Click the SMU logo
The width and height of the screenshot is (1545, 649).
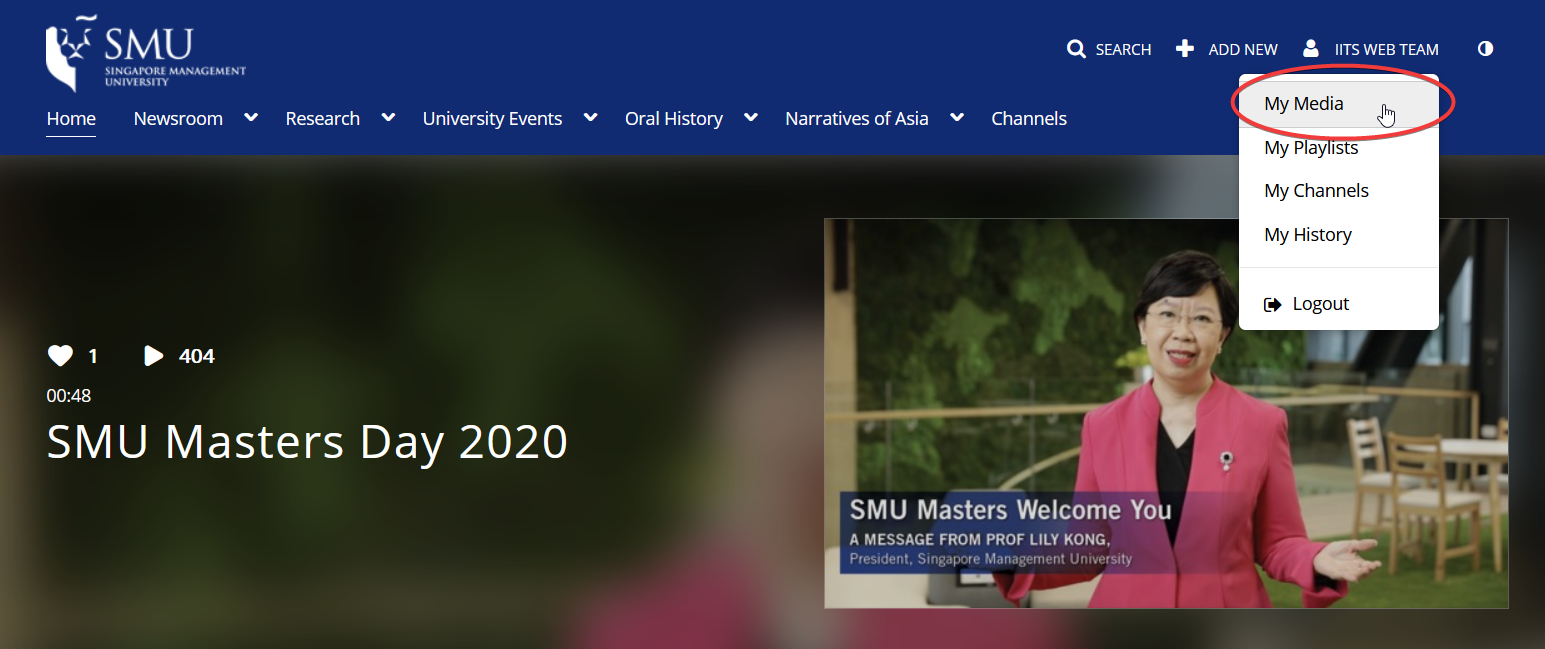145,55
